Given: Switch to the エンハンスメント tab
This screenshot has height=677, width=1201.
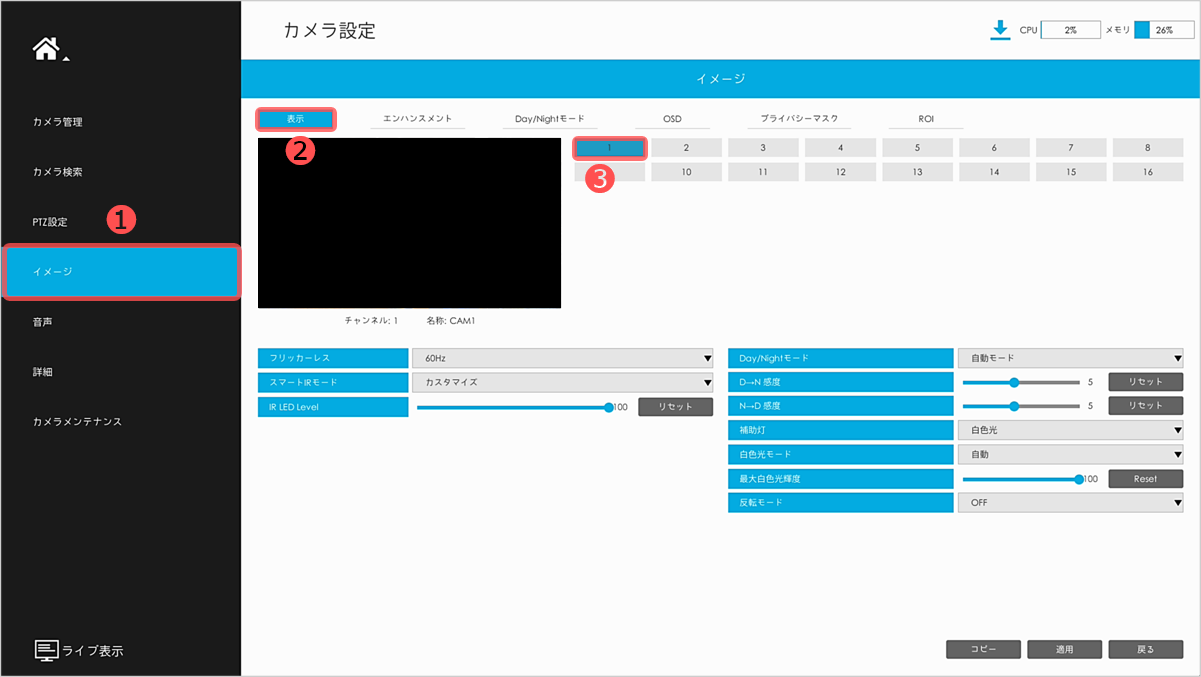Looking at the screenshot, I should [418, 119].
